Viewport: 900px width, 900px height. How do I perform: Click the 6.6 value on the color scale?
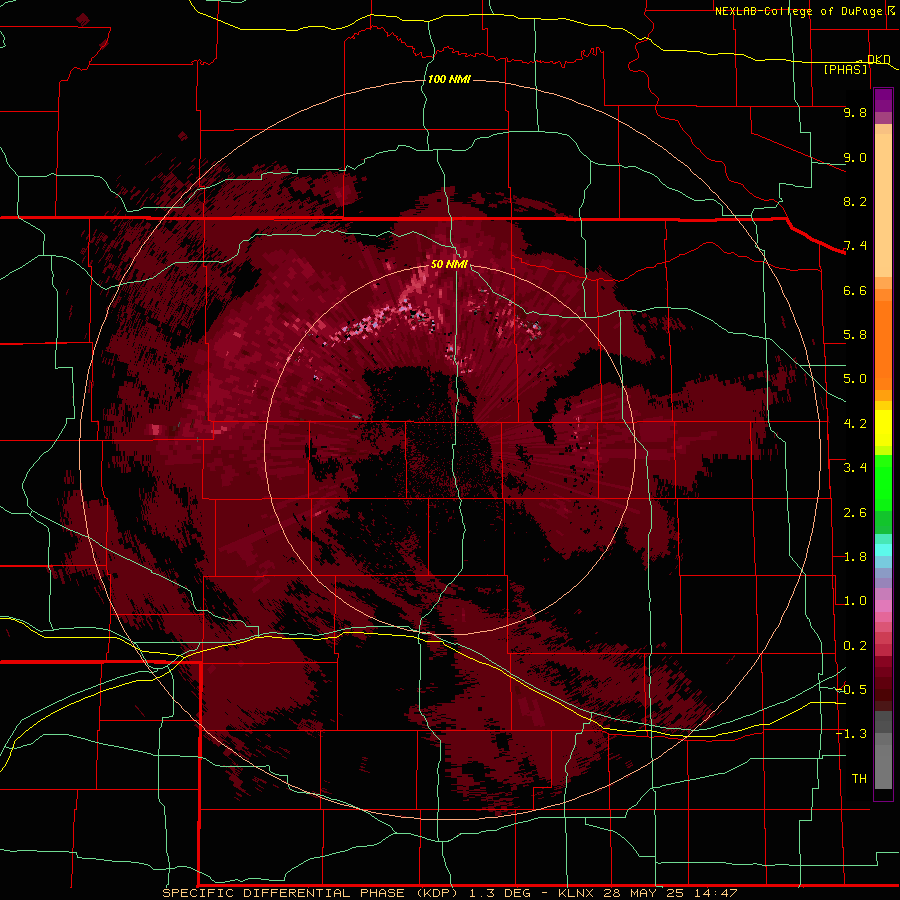[855, 290]
